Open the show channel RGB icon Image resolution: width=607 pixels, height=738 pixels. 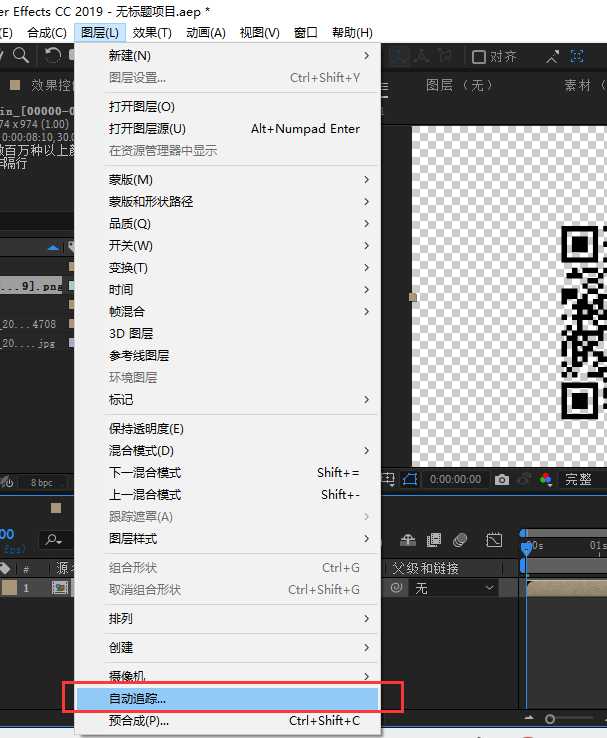545,480
